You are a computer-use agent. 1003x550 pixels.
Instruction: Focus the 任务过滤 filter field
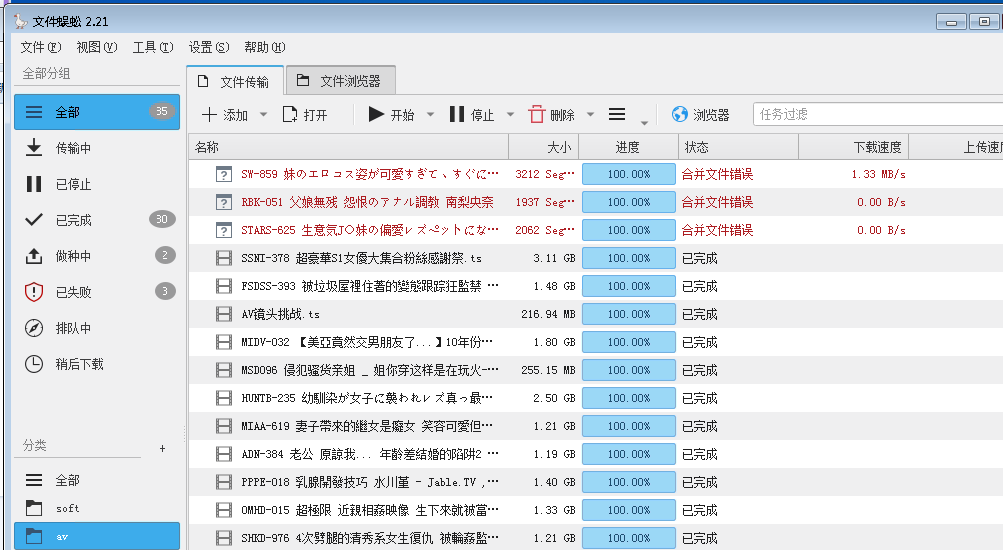click(878, 114)
